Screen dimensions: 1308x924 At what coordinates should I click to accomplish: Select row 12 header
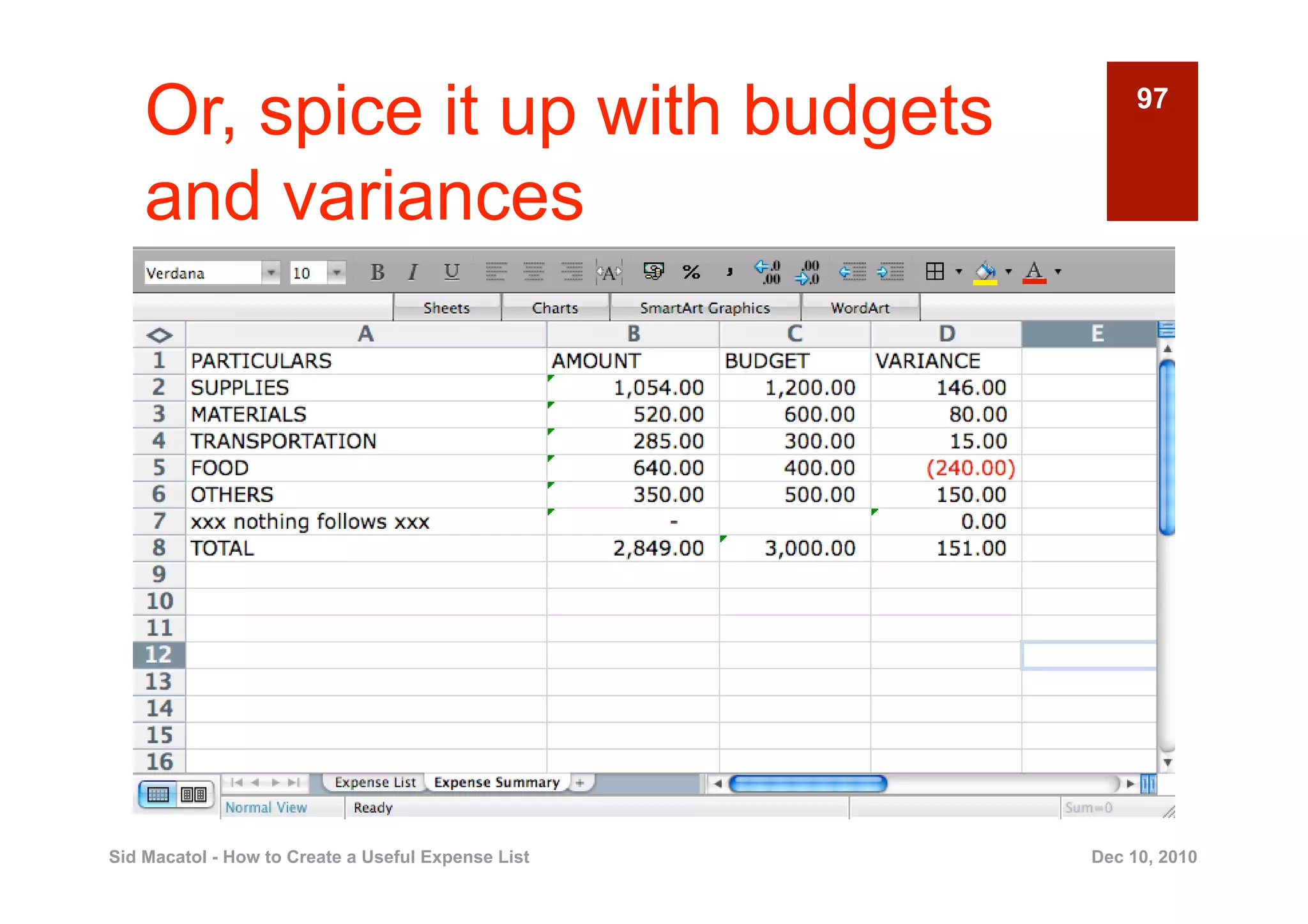pos(159,655)
